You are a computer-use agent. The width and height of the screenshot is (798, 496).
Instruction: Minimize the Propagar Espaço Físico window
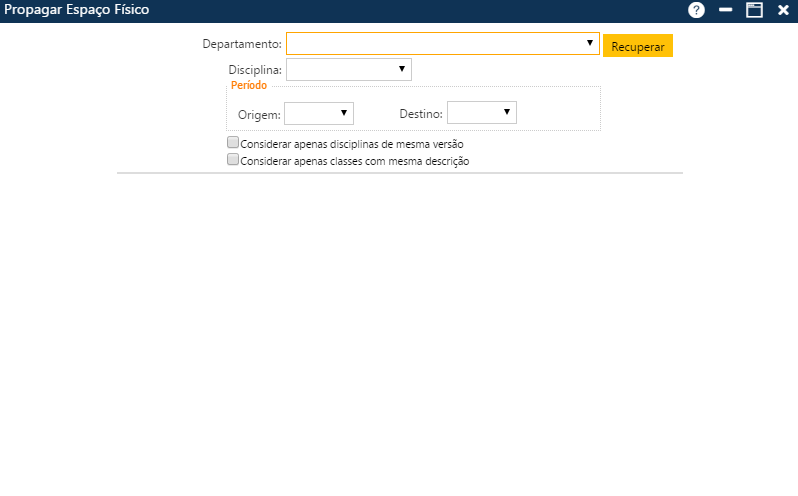(x=726, y=10)
